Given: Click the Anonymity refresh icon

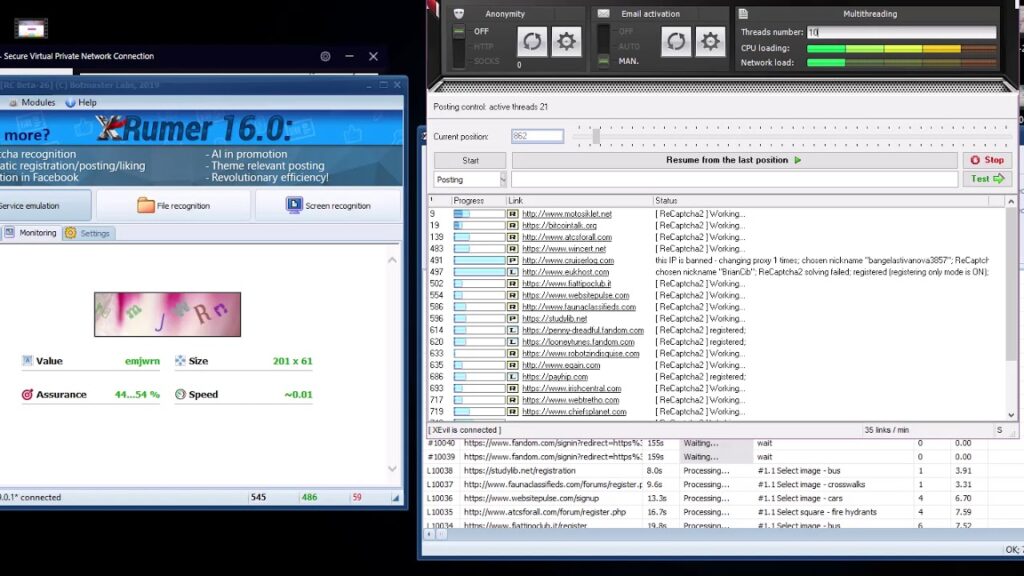Looking at the screenshot, I should click(x=532, y=42).
